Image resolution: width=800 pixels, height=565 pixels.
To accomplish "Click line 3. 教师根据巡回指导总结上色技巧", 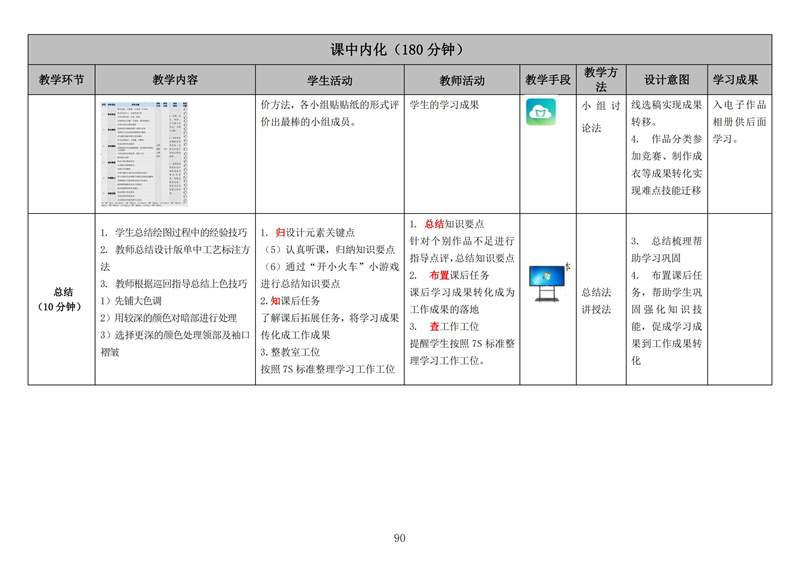I will 173,284.
